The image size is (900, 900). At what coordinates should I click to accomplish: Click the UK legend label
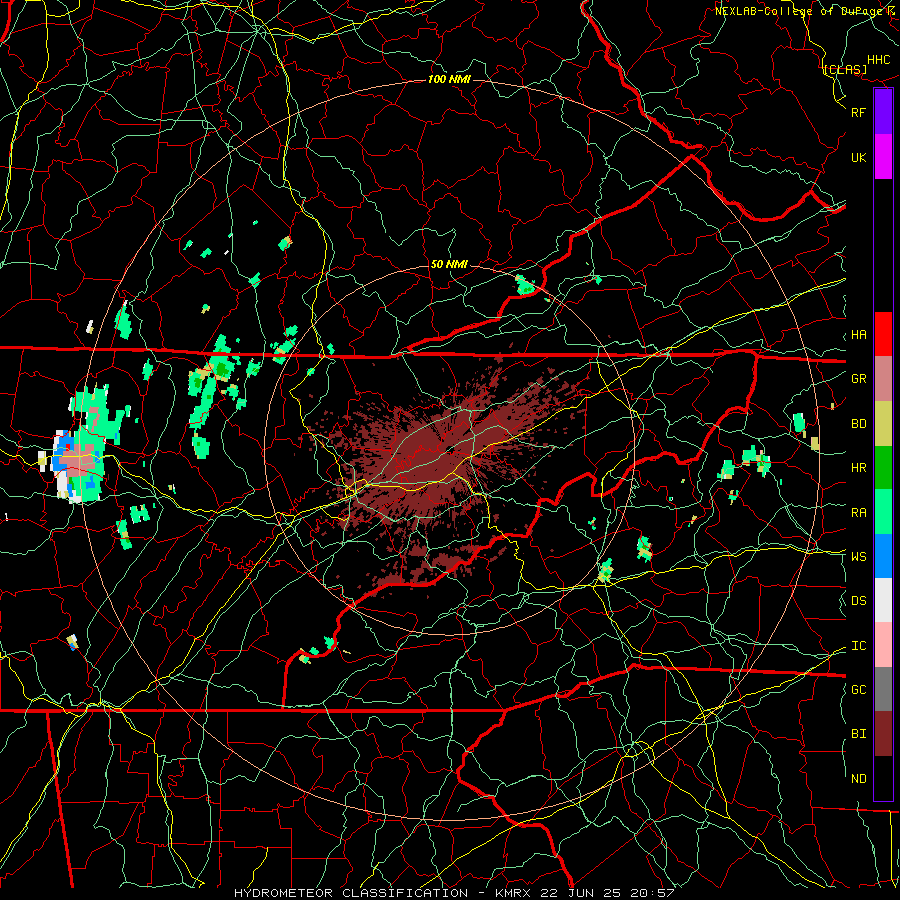point(858,158)
